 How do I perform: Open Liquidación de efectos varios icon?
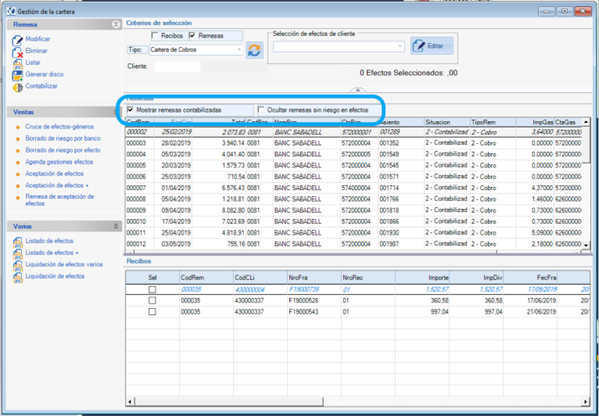tap(18, 265)
